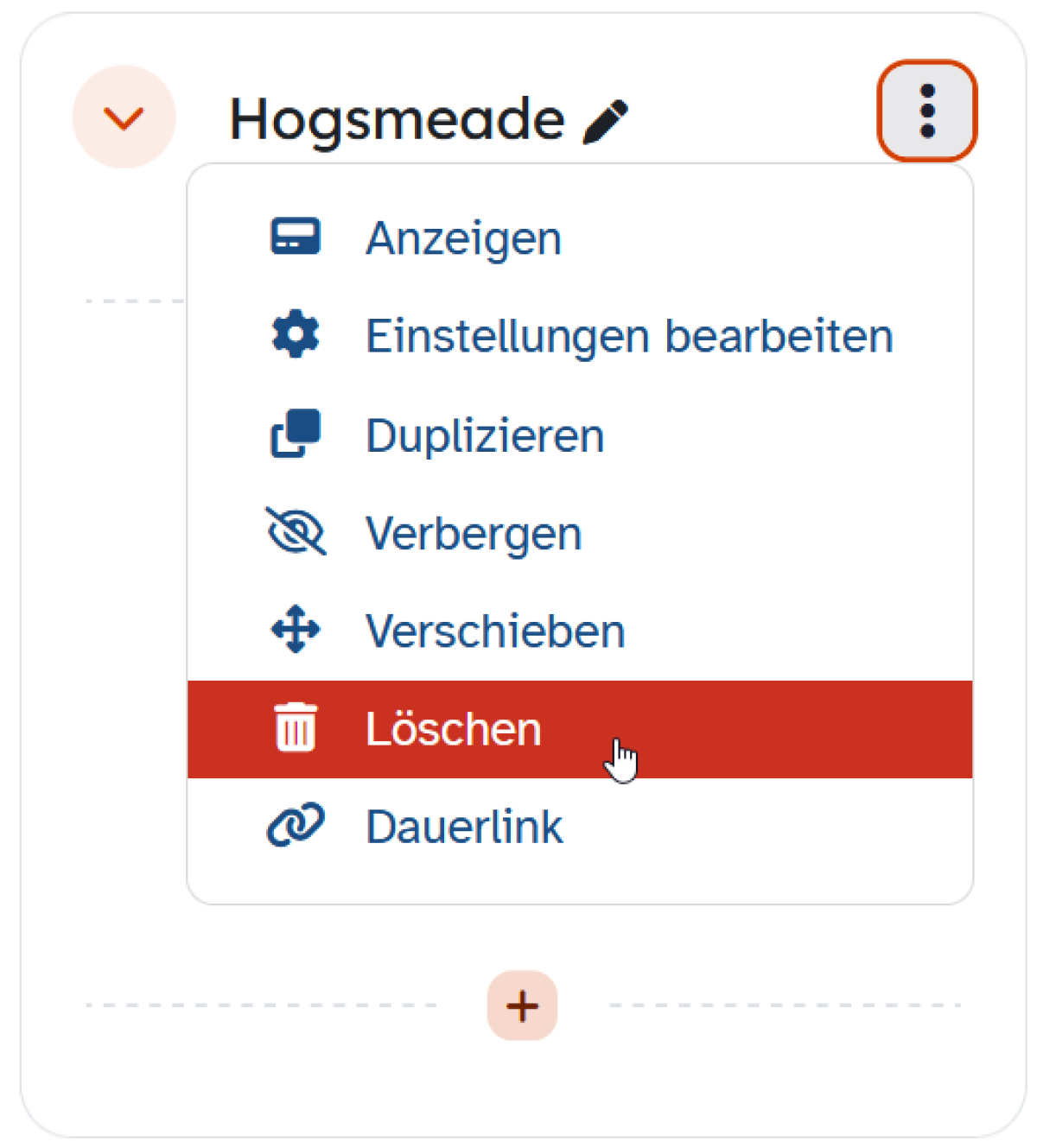
Task: Click the chain link Dauerlink icon
Action: click(x=296, y=825)
